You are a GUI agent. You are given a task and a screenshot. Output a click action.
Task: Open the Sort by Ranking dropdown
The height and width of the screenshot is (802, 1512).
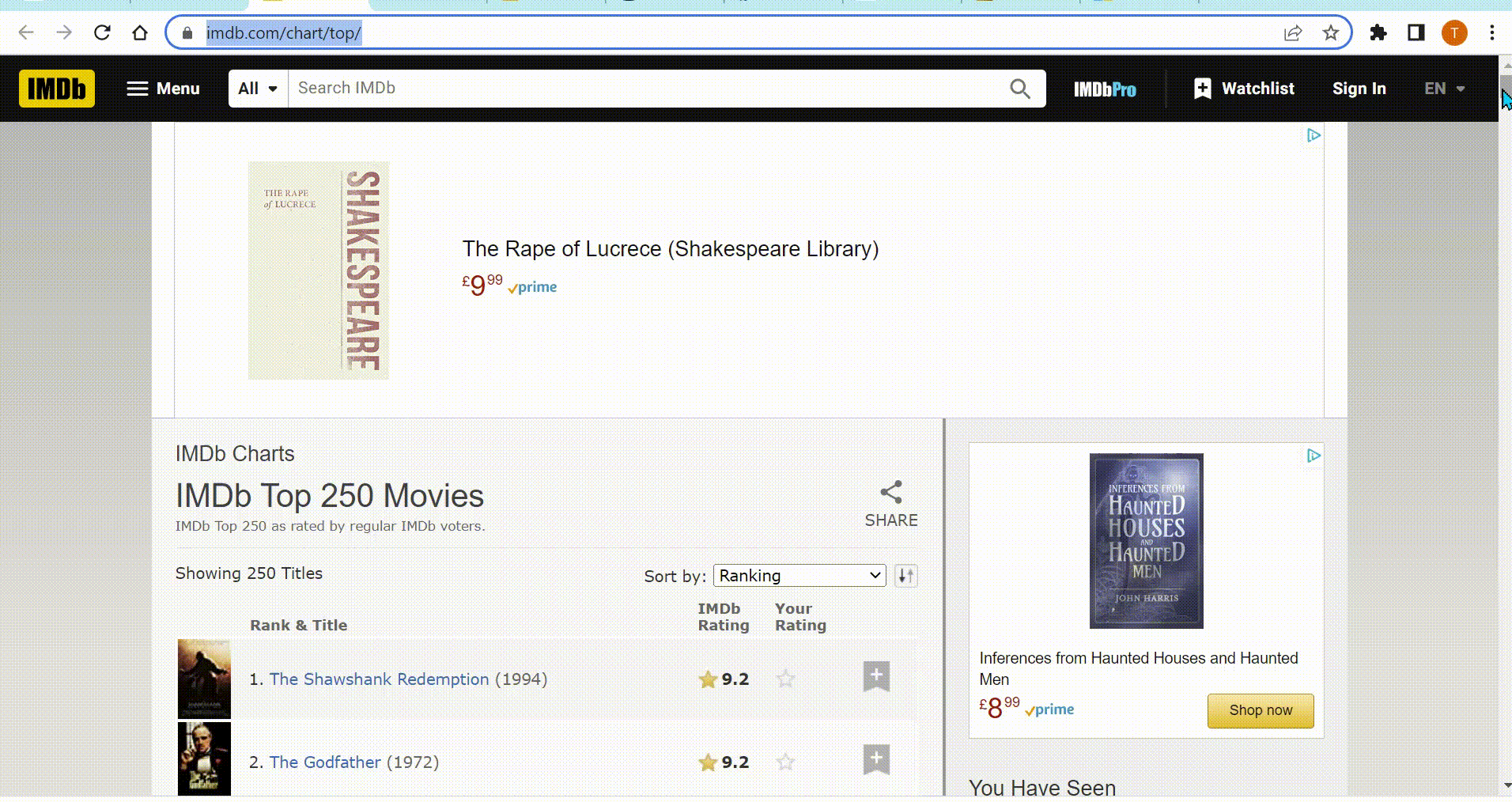pos(799,576)
